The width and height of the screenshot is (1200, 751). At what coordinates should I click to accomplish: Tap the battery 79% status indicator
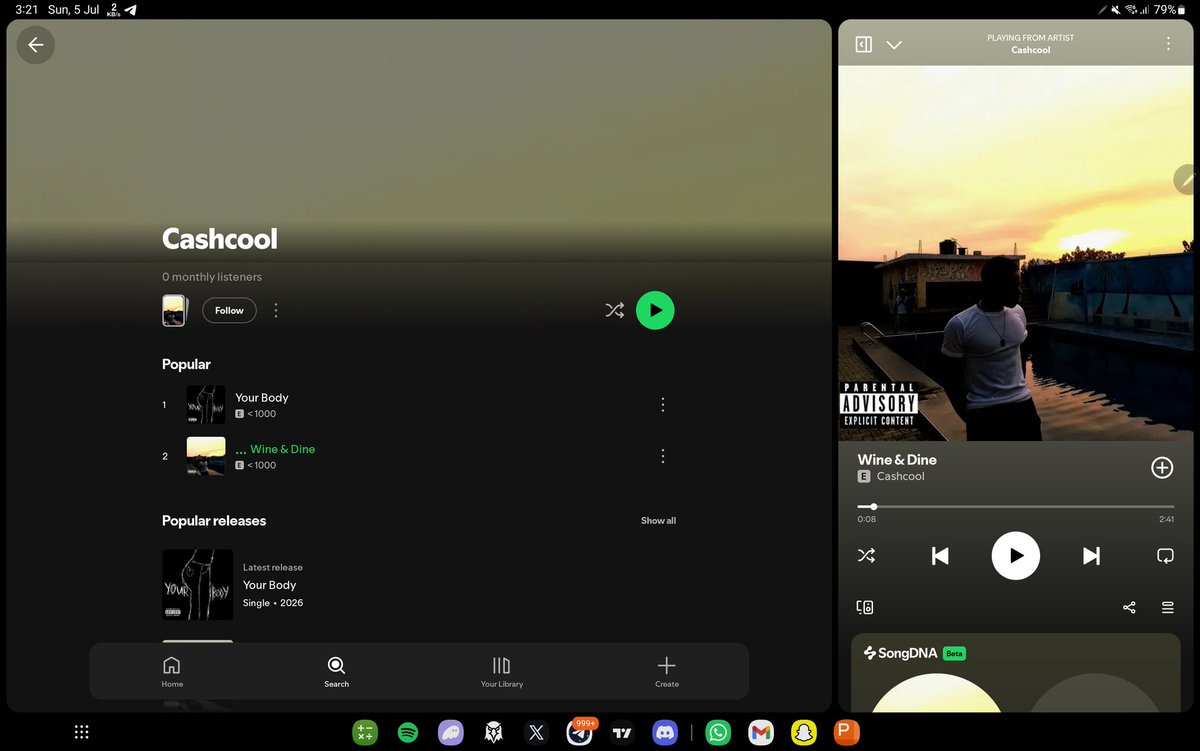tap(1169, 9)
